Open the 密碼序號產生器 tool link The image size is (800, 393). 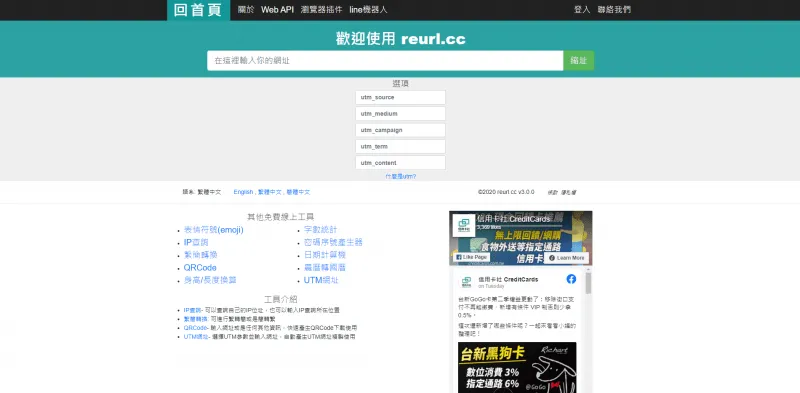(333, 242)
